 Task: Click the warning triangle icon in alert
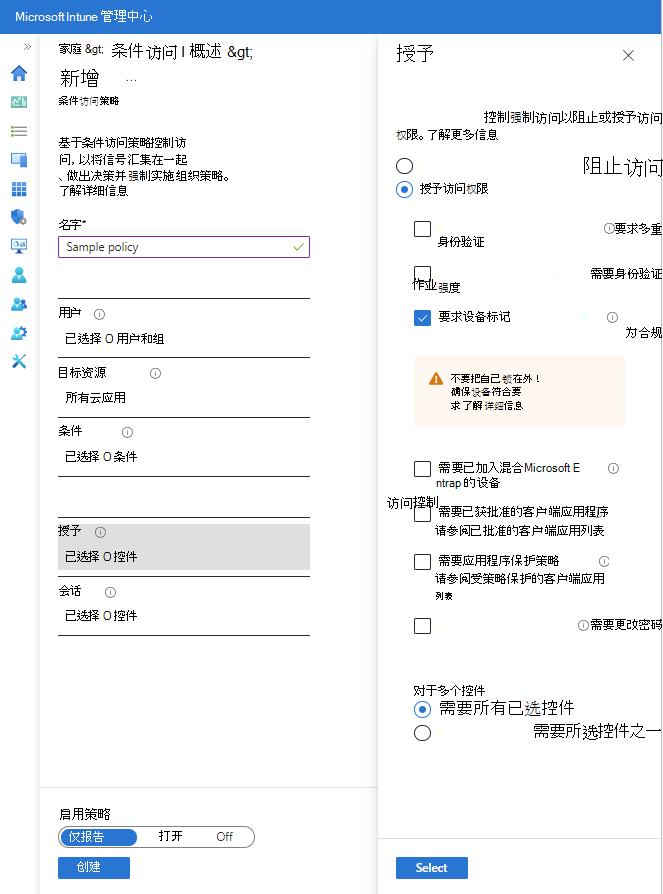(x=436, y=379)
